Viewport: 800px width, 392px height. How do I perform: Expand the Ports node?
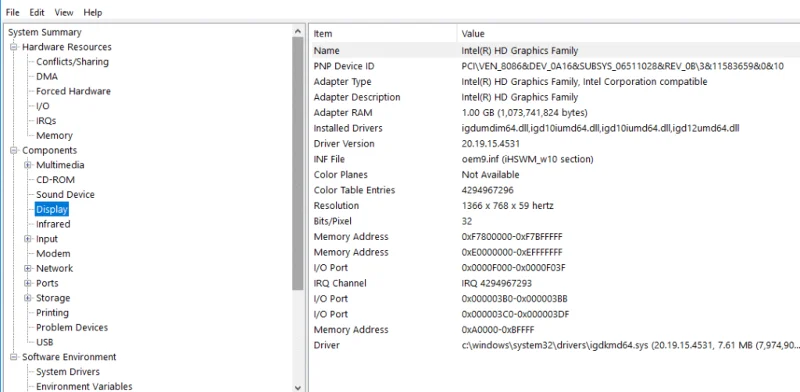[x=28, y=284]
